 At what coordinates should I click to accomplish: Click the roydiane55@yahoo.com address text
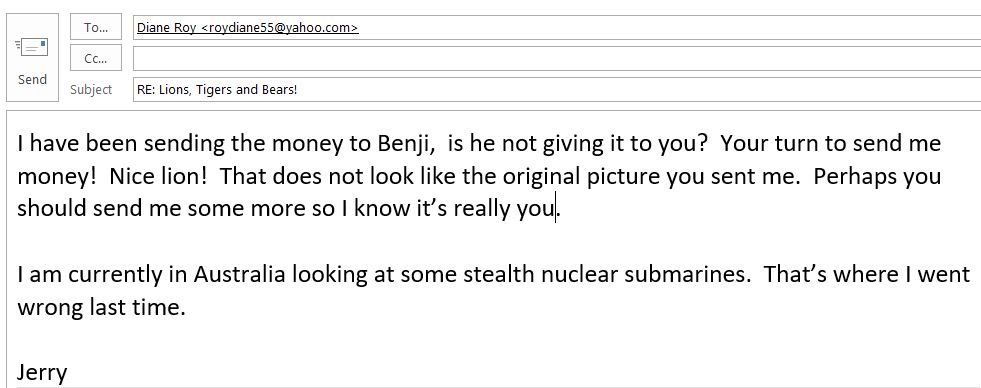point(280,28)
